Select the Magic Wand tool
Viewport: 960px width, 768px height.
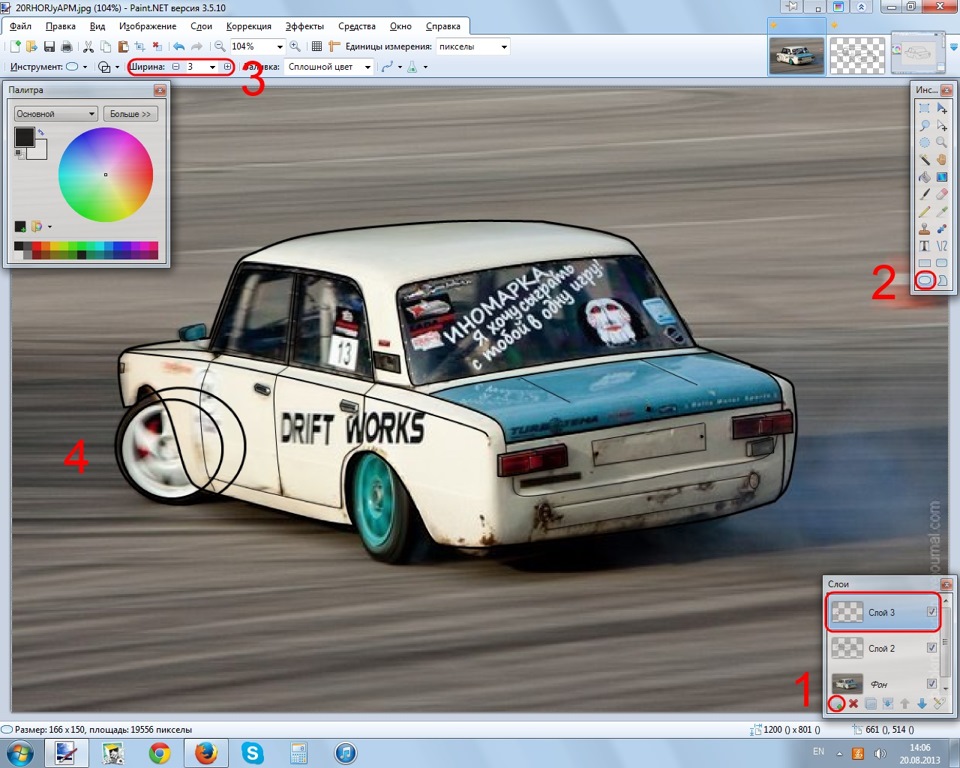tap(924, 160)
